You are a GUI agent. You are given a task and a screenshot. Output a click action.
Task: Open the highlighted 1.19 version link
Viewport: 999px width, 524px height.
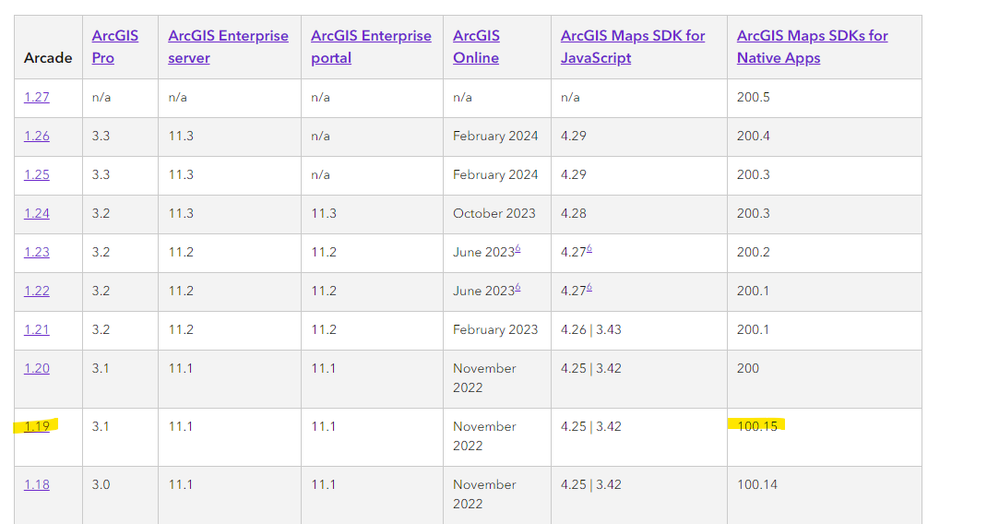37,426
